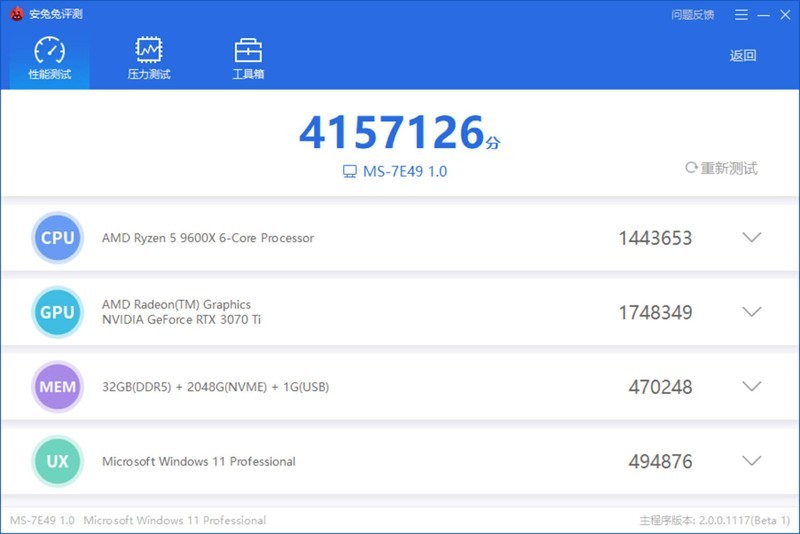Click the AnTuTu app logo icon
Image resolution: width=800 pixels, height=534 pixels.
tap(17, 14)
